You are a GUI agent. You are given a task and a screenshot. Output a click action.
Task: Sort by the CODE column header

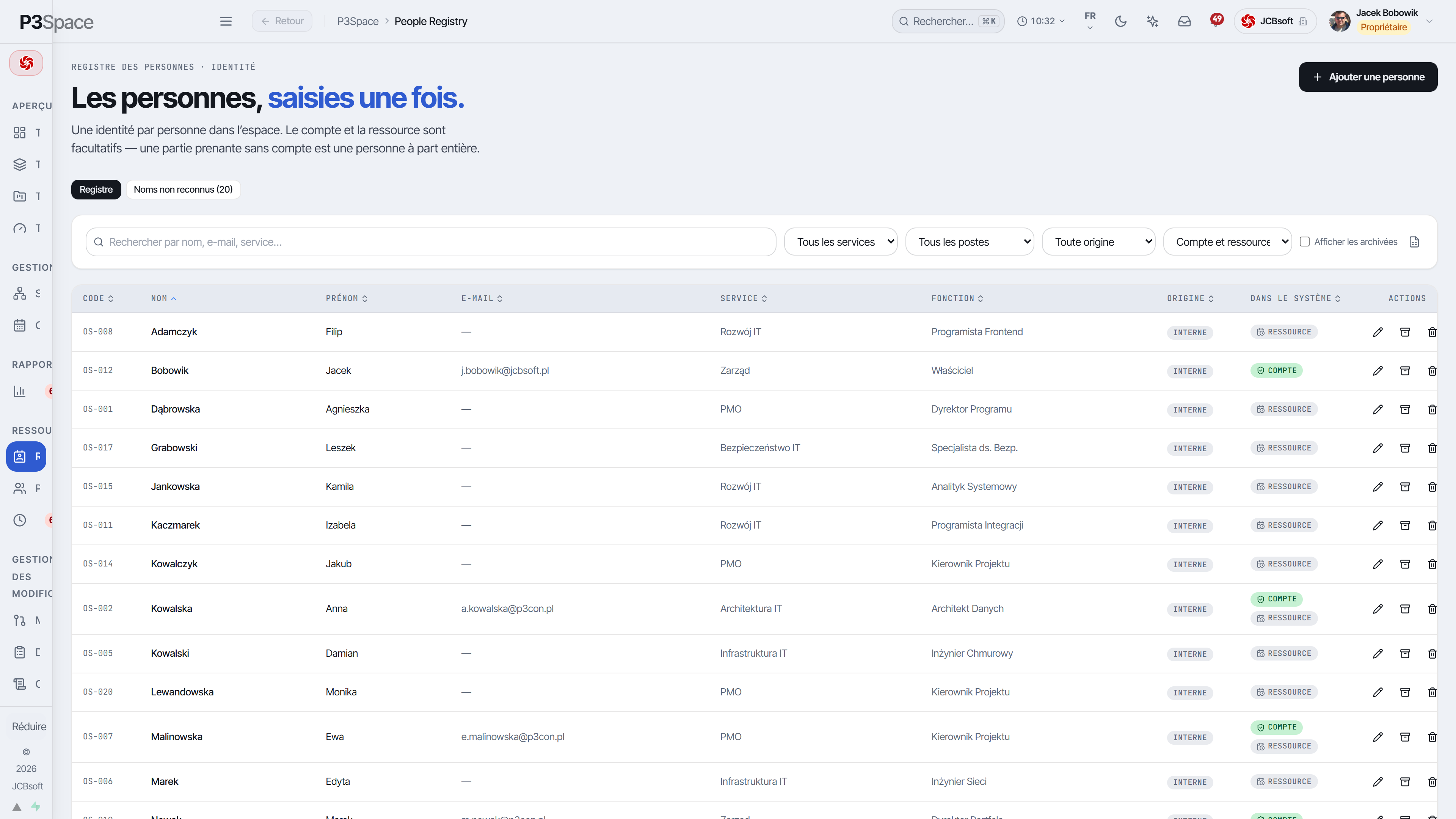(98, 298)
